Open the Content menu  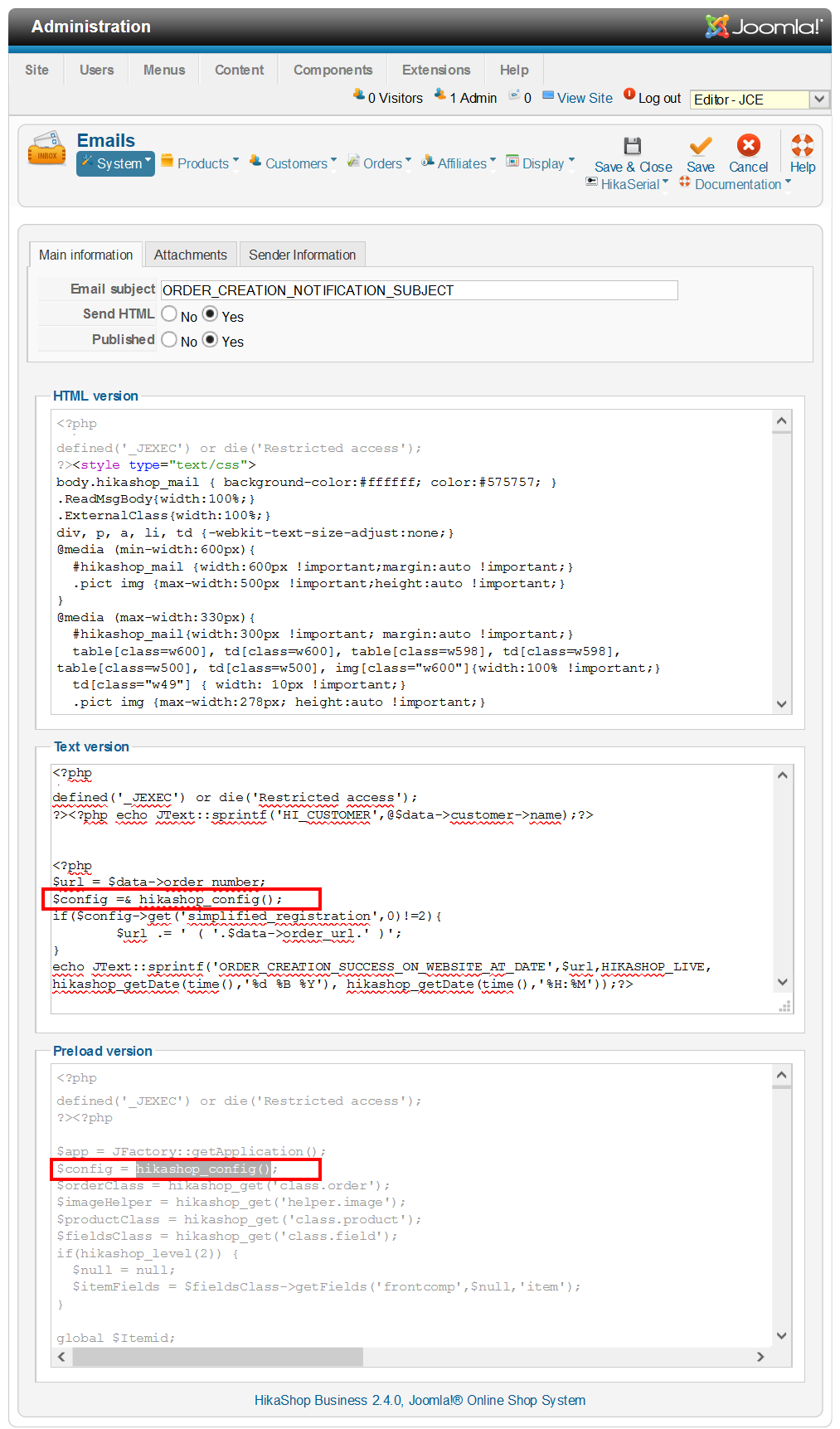(x=240, y=70)
